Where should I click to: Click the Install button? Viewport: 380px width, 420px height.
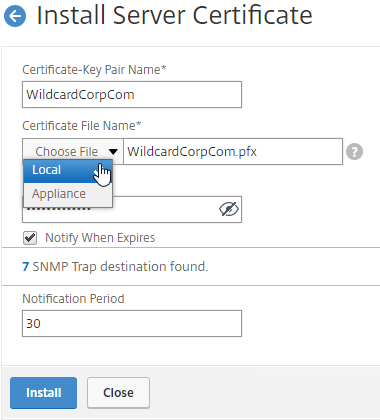(x=43, y=393)
